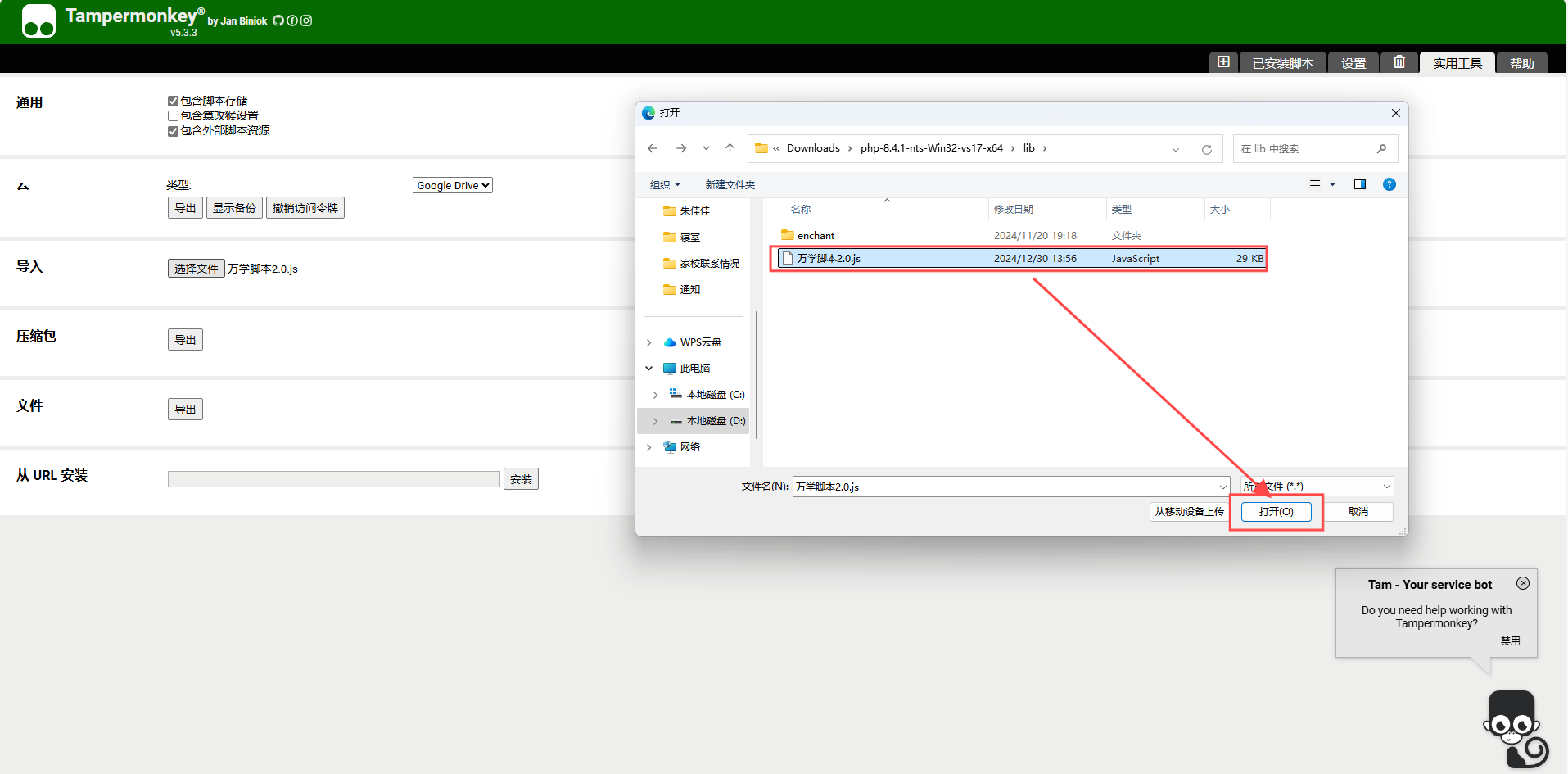Expand the WPS云盘 tree node

(x=649, y=342)
